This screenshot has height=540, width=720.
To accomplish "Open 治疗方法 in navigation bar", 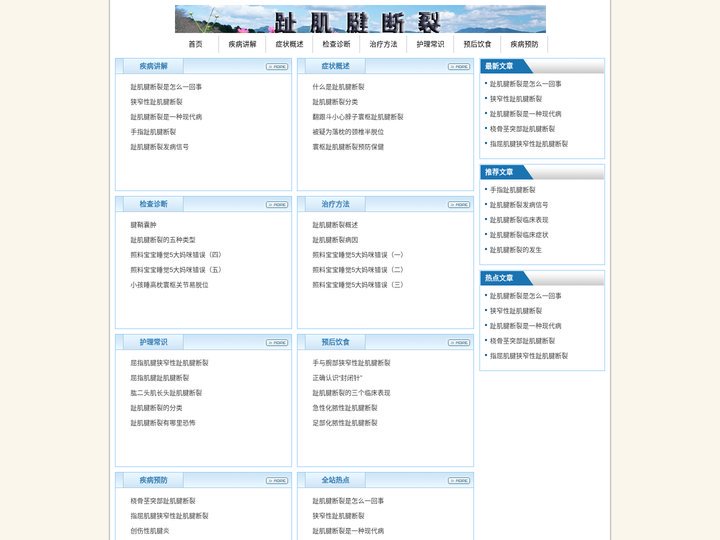I will point(383,44).
